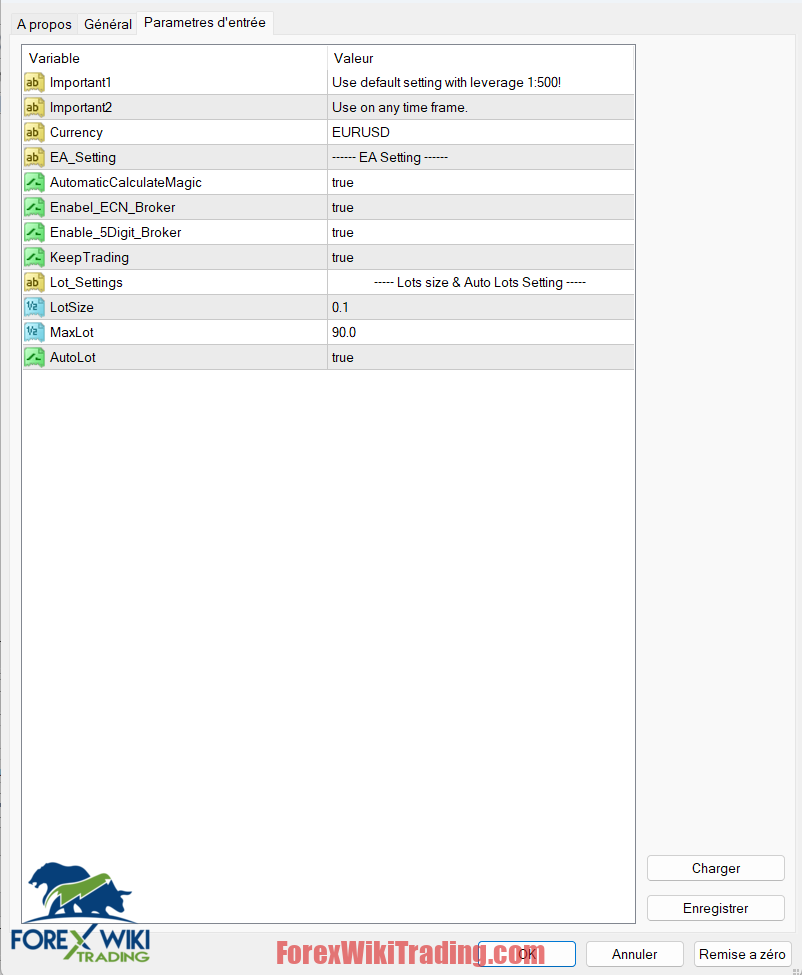Viewport: 802px width, 975px height.
Task: Click the boolean icon beside KeepTrading
Action: (x=34, y=257)
